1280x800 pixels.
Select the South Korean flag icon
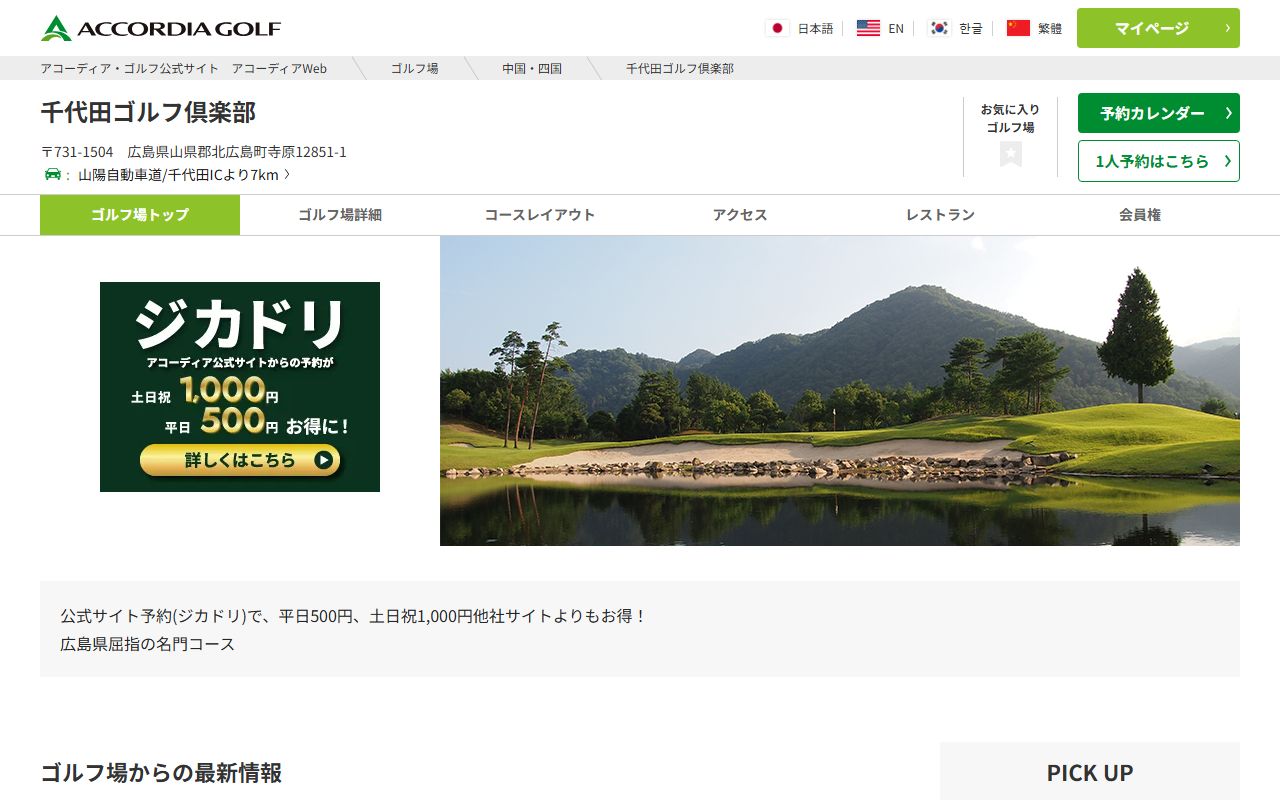[x=939, y=28]
